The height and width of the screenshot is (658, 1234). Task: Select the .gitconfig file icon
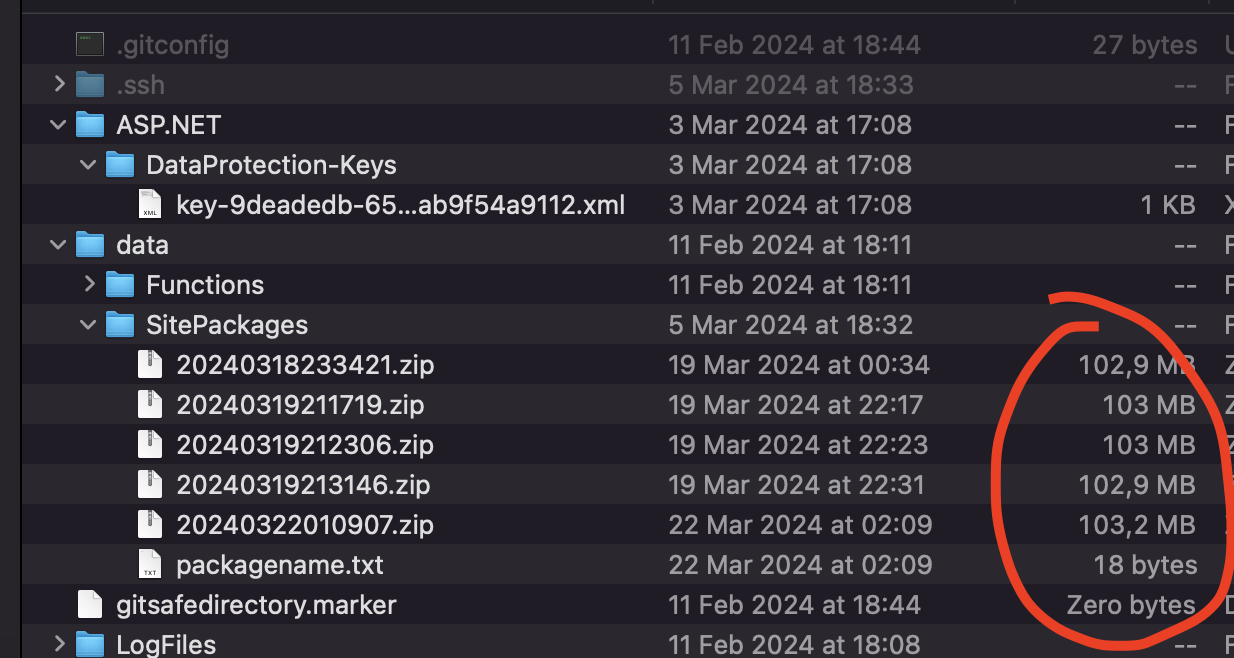click(90, 44)
